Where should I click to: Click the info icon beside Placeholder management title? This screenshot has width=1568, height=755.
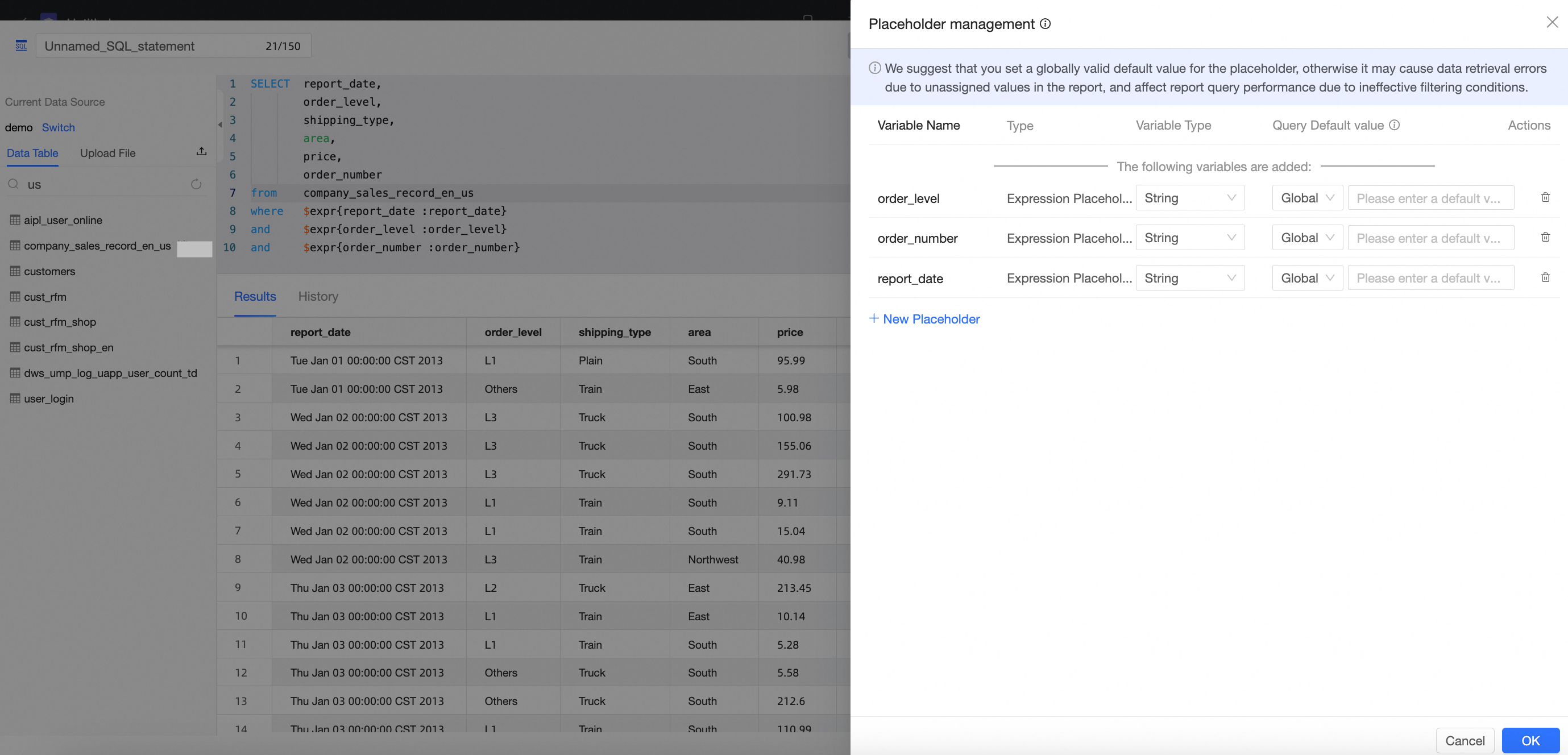point(1045,24)
